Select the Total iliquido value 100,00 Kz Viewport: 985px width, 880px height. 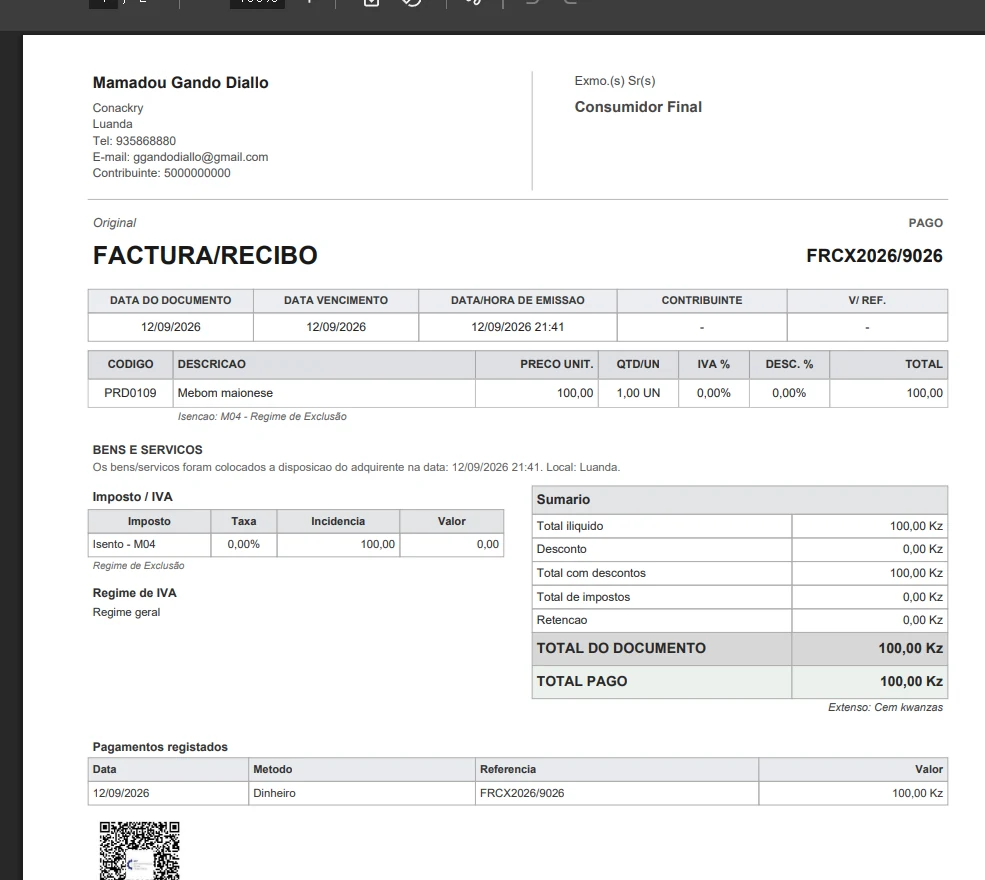(916, 526)
